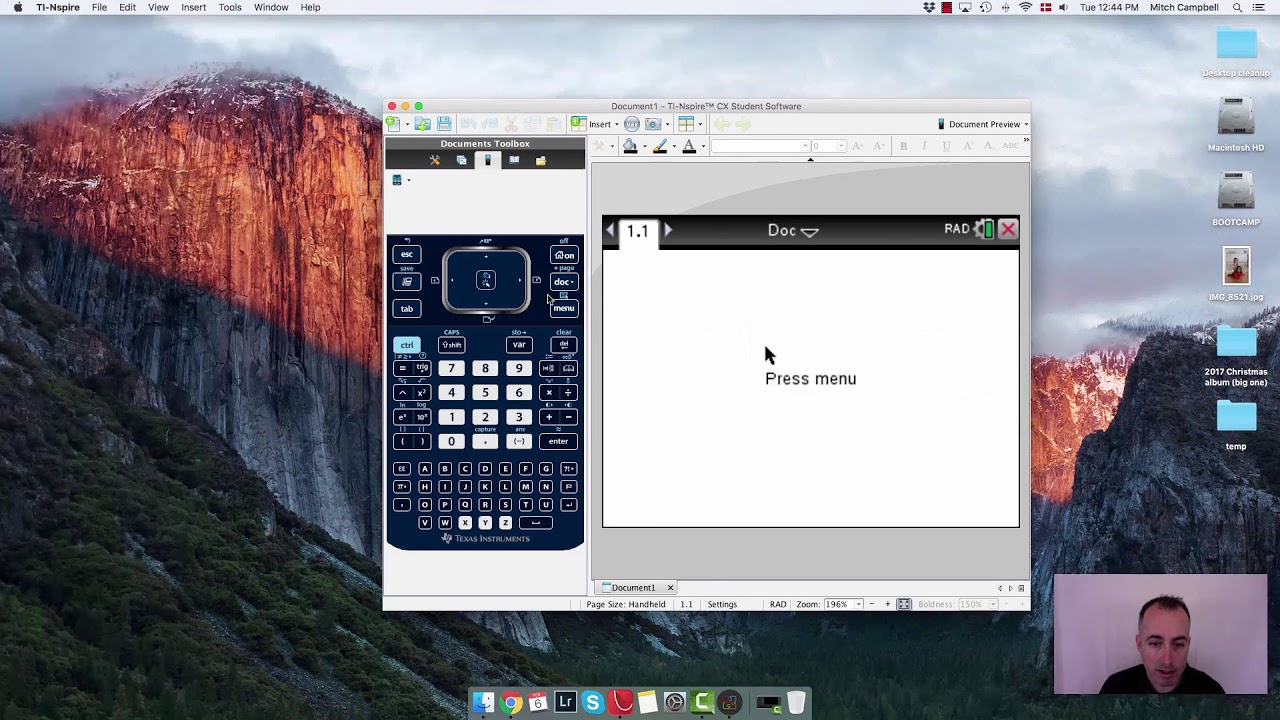This screenshot has height=720, width=1280.
Task: Click the menu key on the keypad
Action: pos(564,308)
